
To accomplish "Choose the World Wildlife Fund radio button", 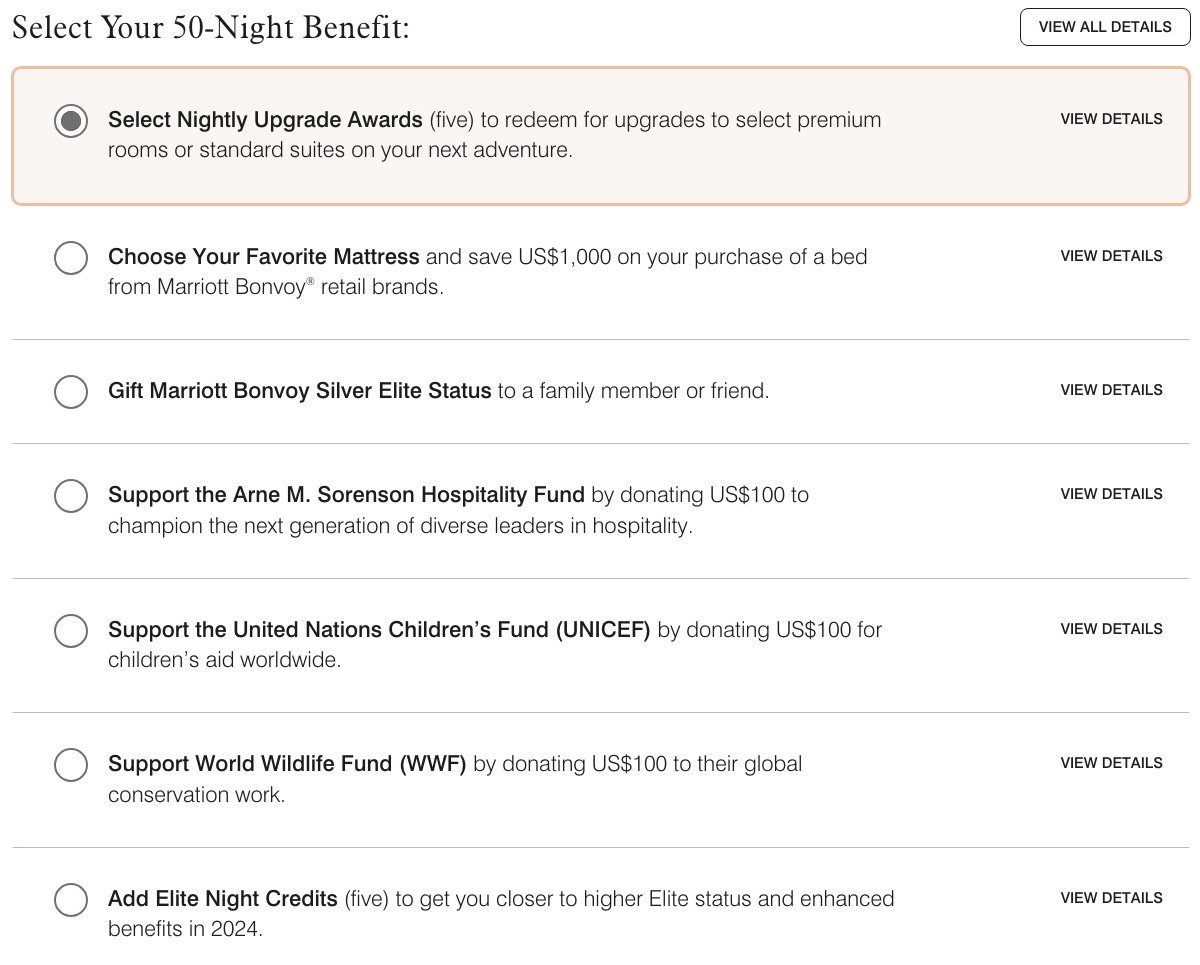I will coord(71,765).
